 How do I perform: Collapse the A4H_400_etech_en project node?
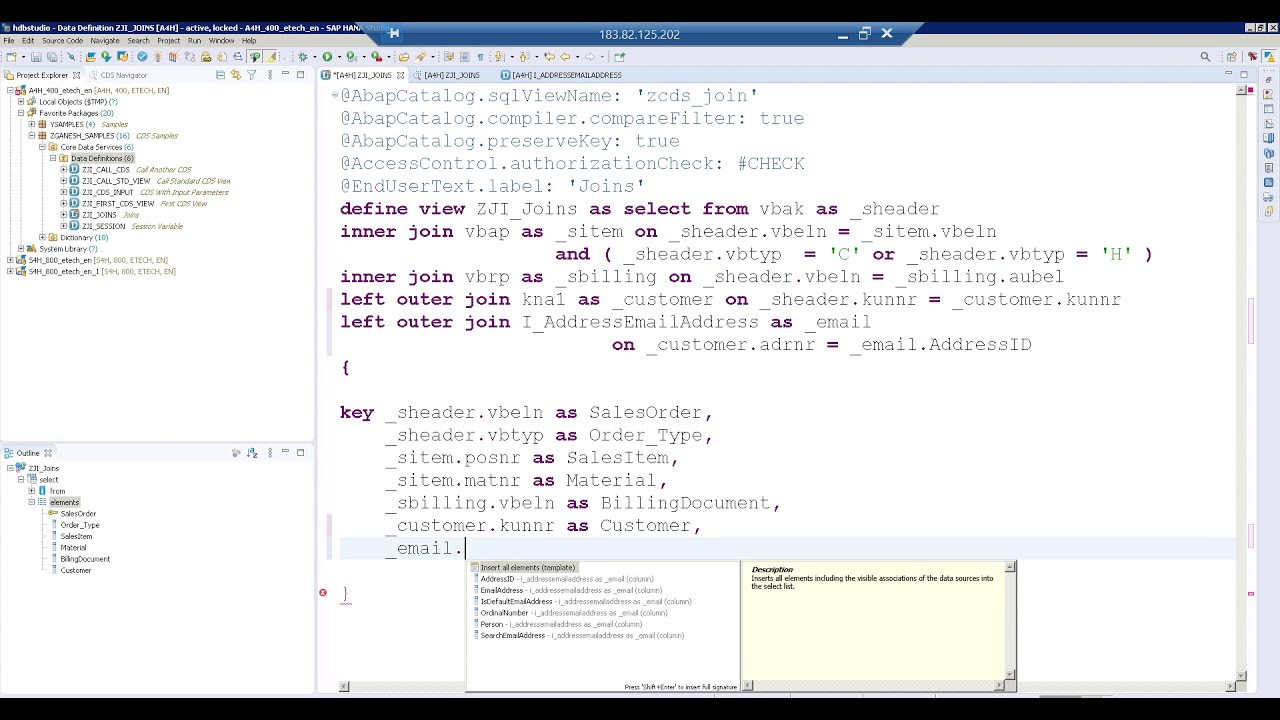tap(10, 90)
